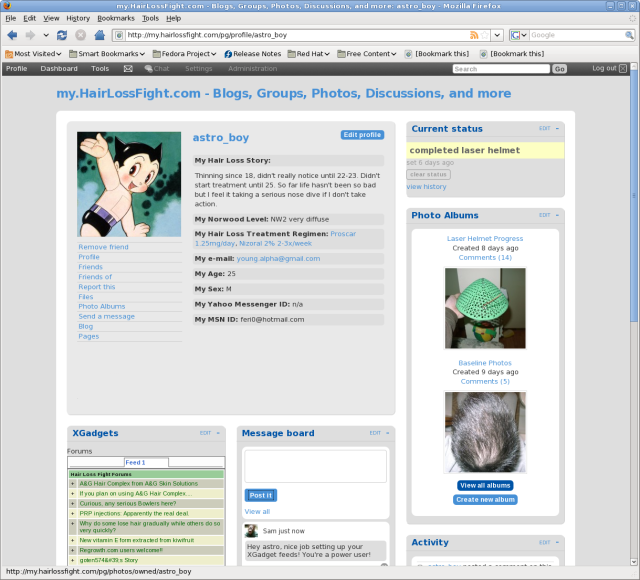Screen dimensions: 640x580
Task: Click the second [Bookmark this] bookmarklet
Action: tap(512, 54)
